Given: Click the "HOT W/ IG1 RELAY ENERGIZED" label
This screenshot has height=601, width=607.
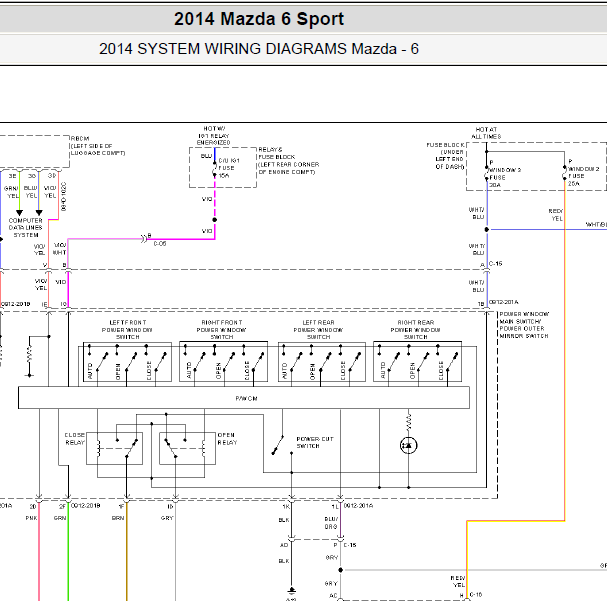Looking at the screenshot, I should tap(213, 135).
